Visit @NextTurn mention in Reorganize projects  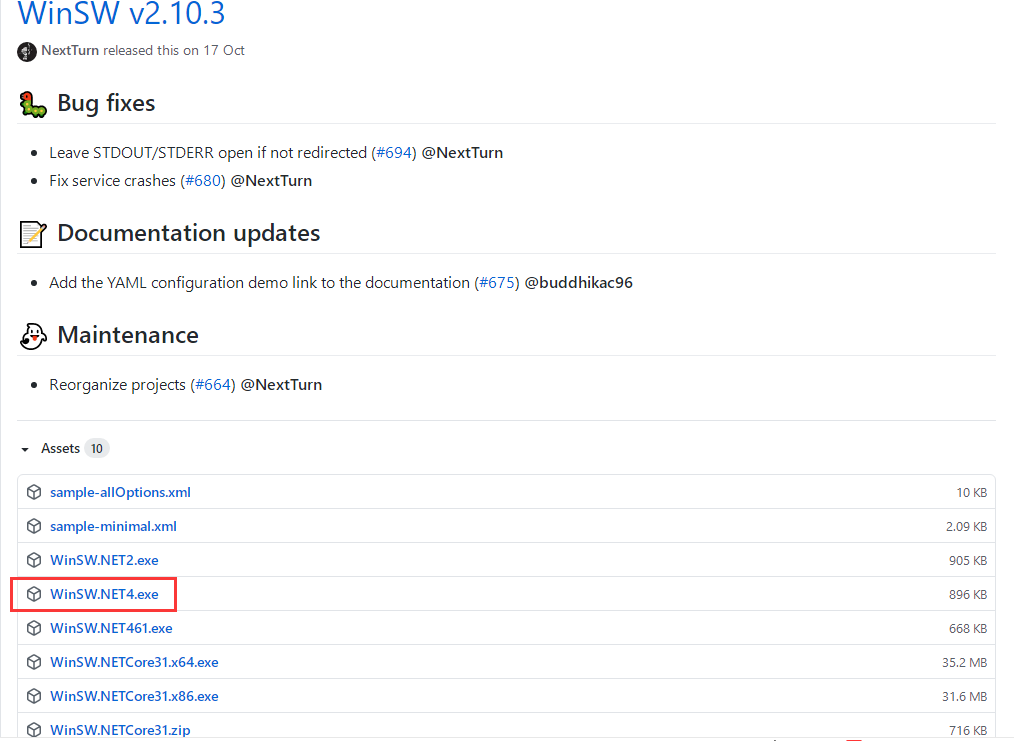click(281, 385)
